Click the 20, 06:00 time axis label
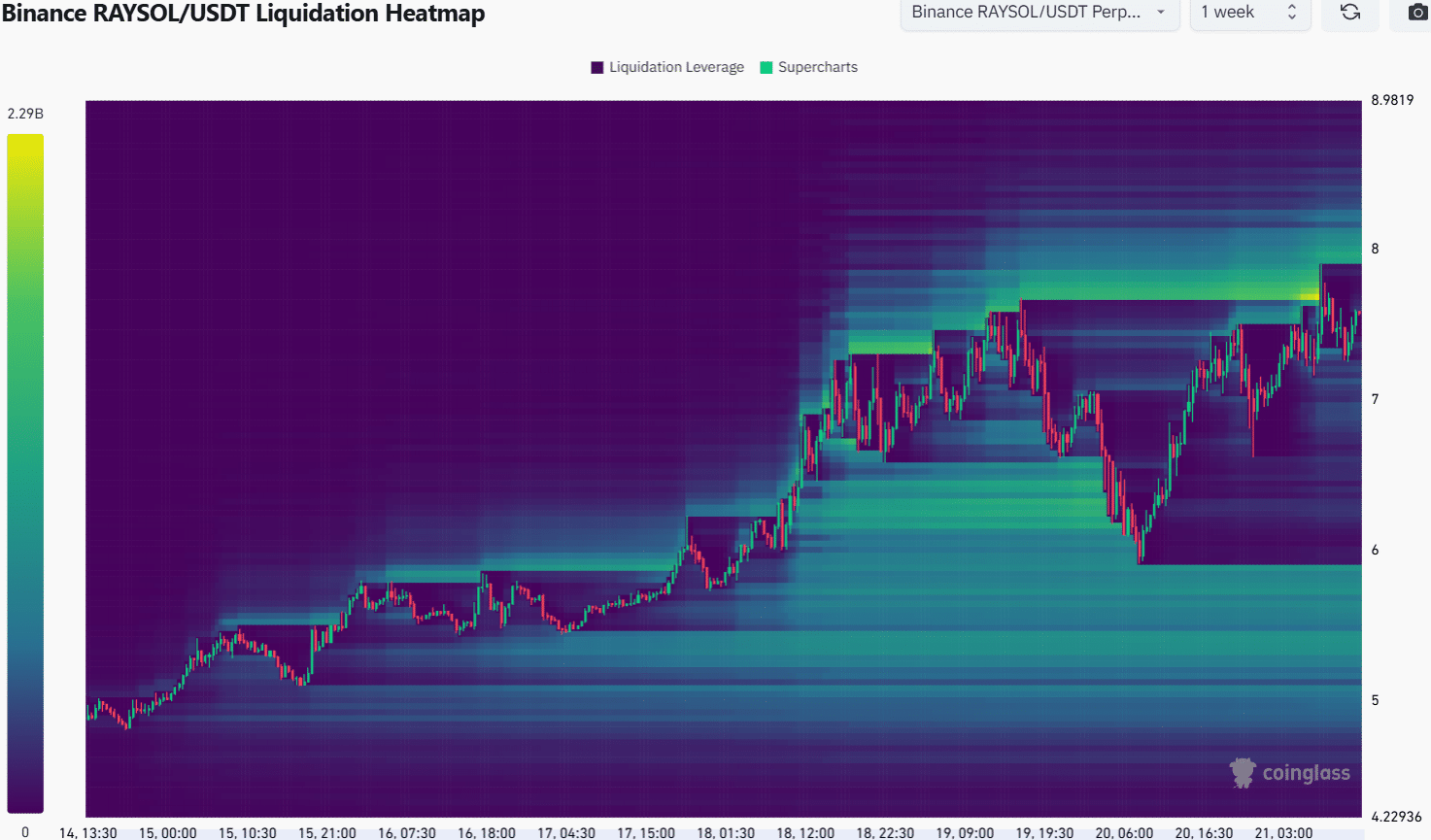The height and width of the screenshot is (840, 1431). 1124,833
